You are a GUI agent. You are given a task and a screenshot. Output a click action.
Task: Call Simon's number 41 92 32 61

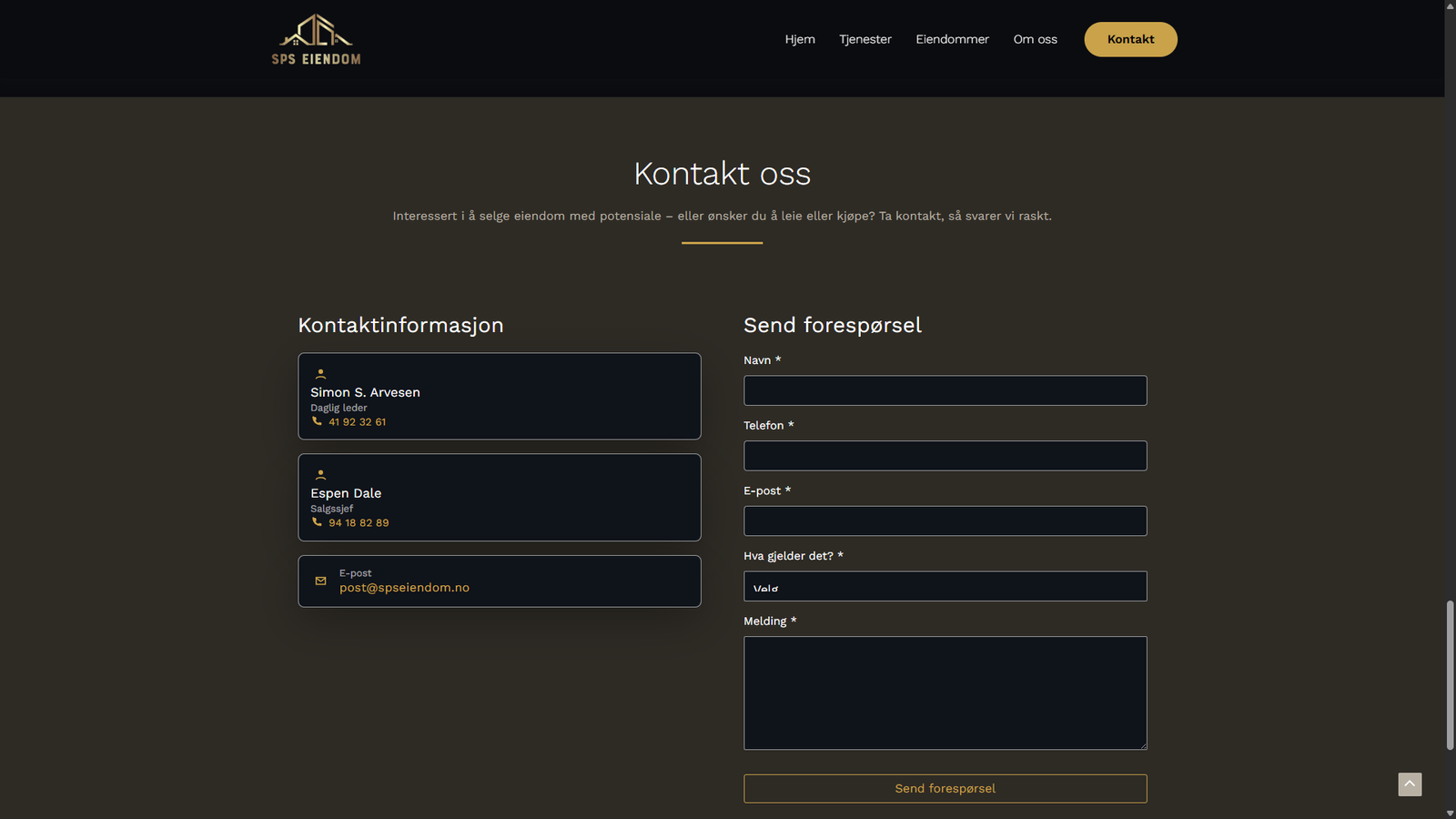pyautogui.click(x=357, y=422)
